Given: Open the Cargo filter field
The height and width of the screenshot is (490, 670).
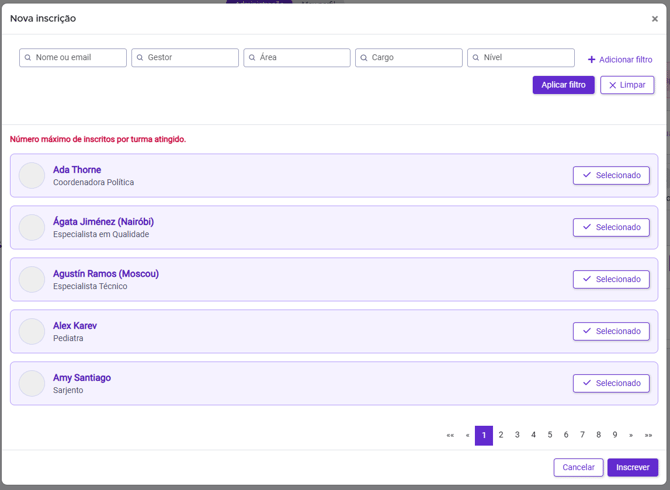Looking at the screenshot, I should 408,58.
